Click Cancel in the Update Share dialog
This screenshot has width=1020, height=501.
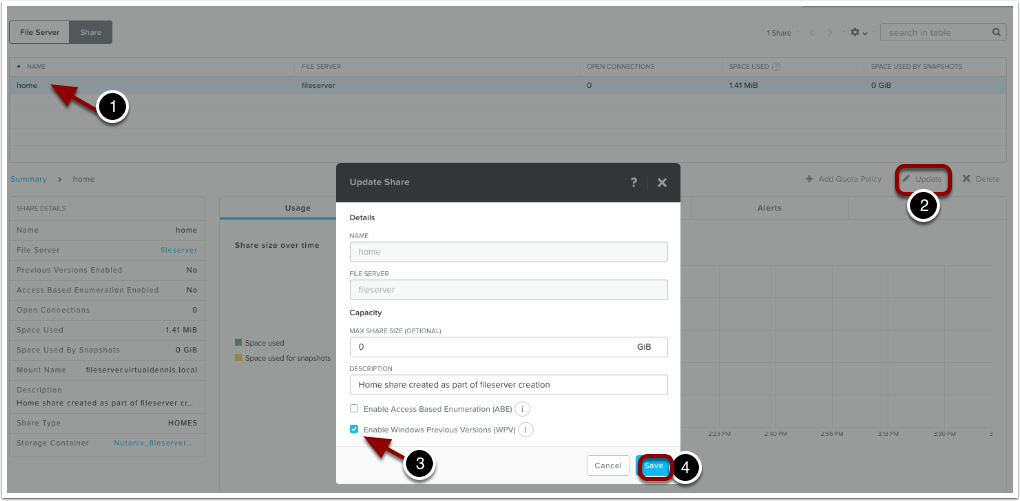608,466
